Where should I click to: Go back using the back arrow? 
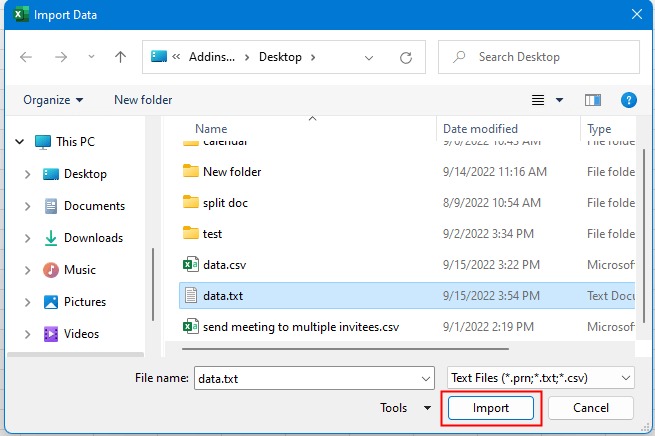click(x=26, y=57)
